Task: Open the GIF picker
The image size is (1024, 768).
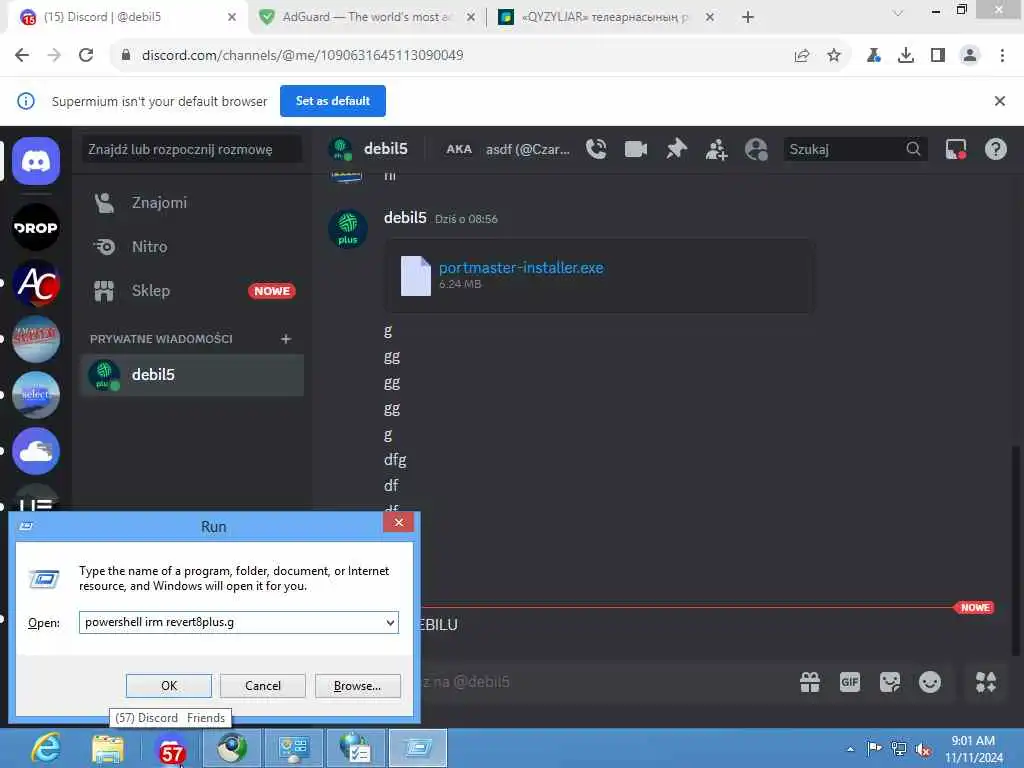Action: pyautogui.click(x=850, y=682)
